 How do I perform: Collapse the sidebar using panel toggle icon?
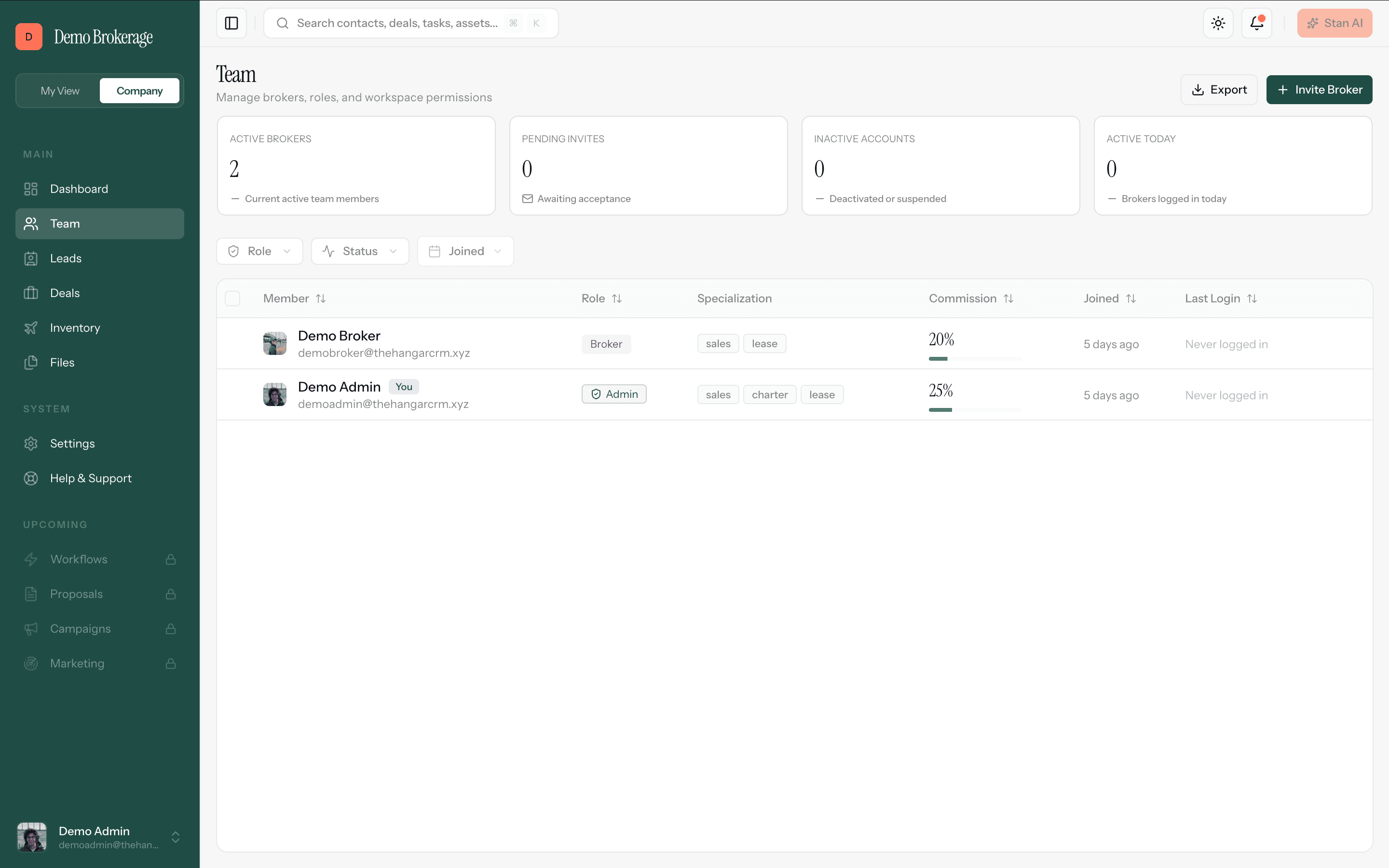click(x=231, y=23)
